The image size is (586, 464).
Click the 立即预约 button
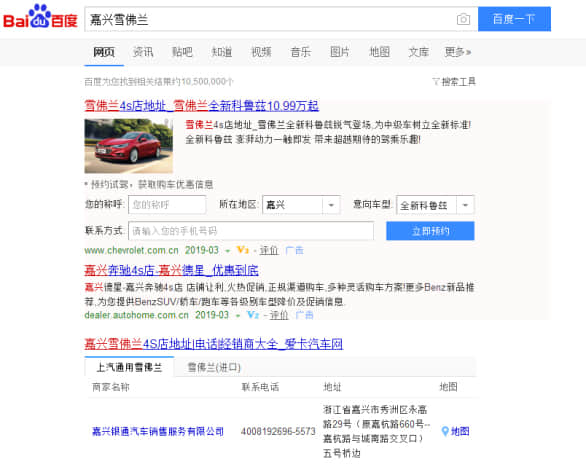pos(430,231)
